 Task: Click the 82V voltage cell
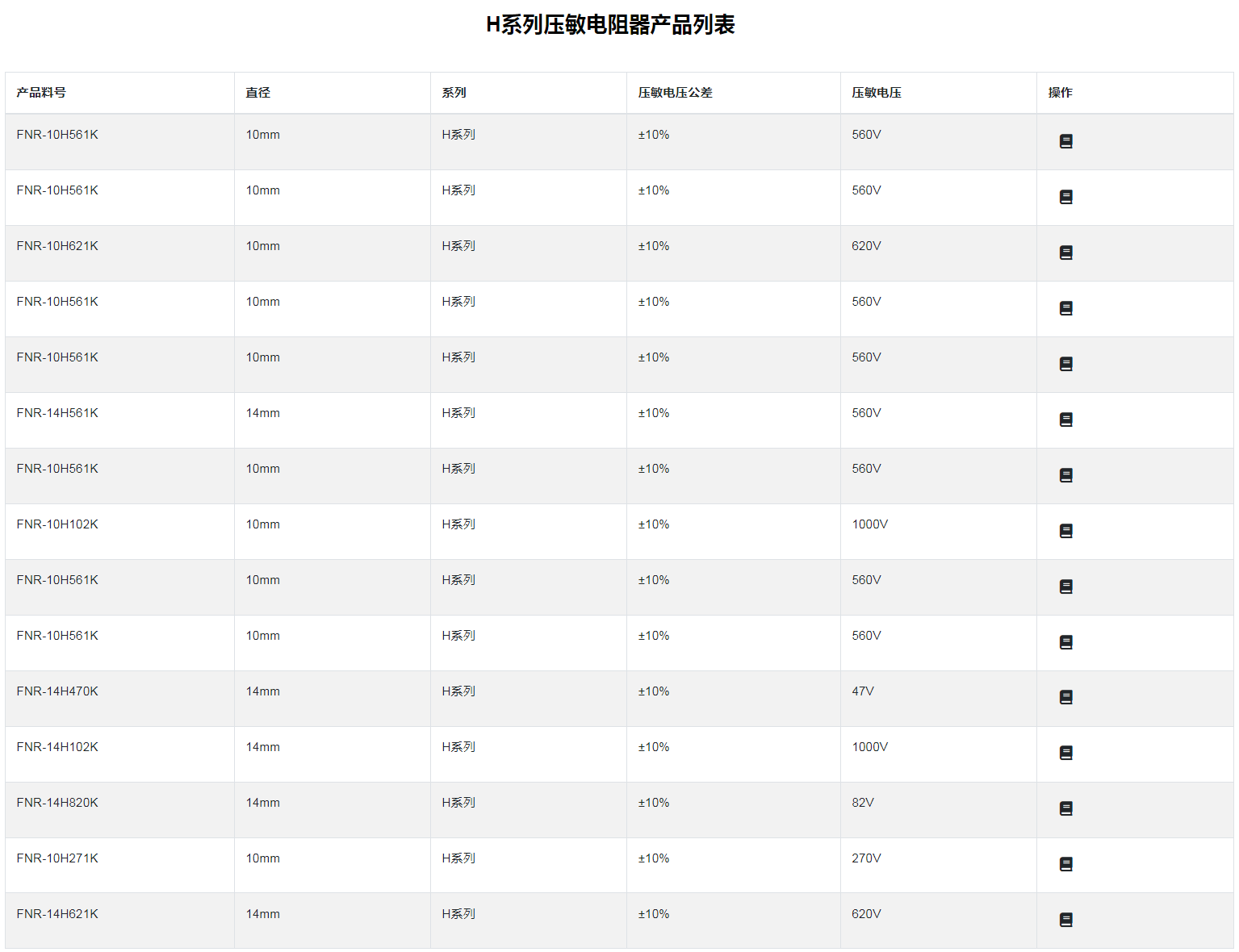pos(863,803)
